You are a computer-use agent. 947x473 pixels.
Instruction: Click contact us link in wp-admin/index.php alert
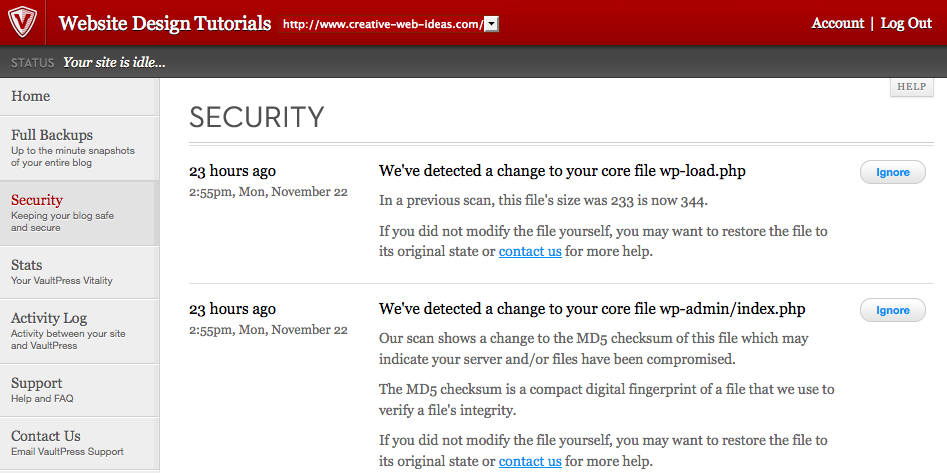click(530, 461)
